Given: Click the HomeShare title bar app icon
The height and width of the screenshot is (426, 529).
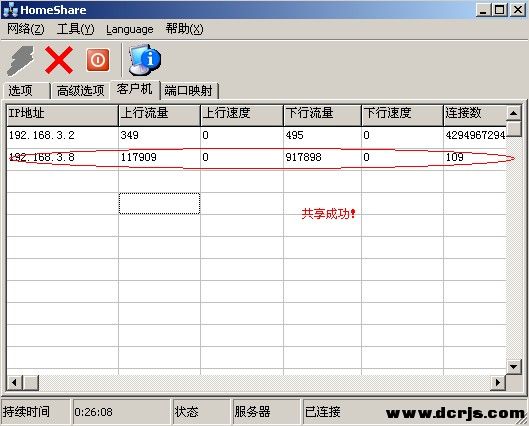Looking at the screenshot, I should 10,9.
